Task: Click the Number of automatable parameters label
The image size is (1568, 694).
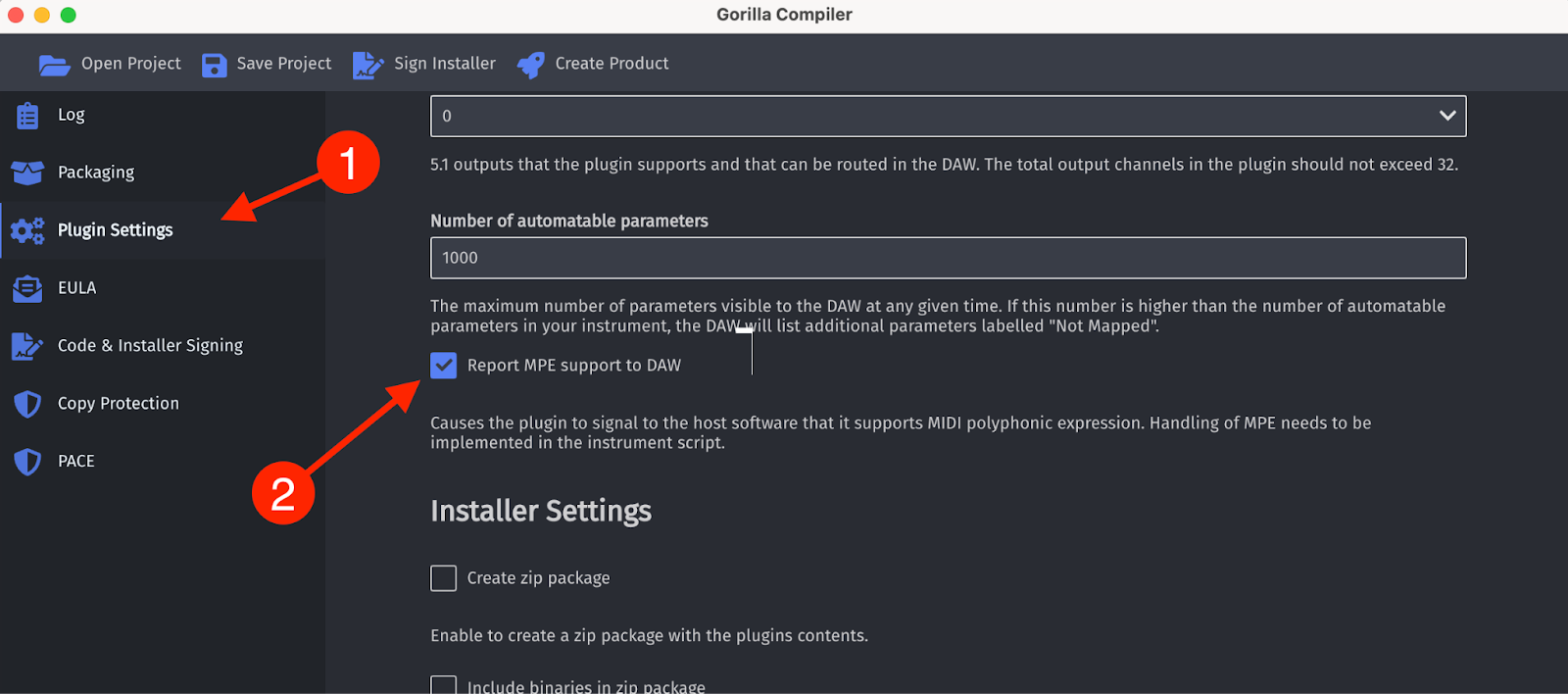Action: coord(569,222)
